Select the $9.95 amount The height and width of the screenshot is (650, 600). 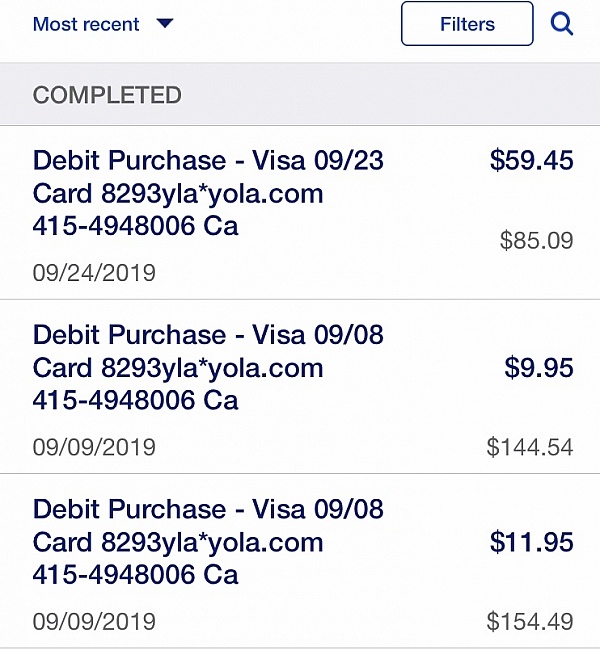(539, 367)
